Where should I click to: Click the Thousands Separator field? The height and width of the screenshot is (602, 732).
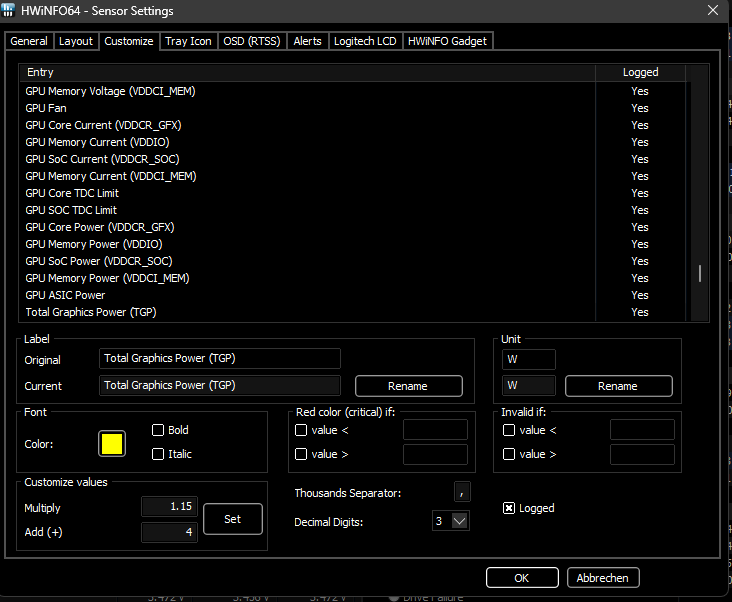pyautogui.click(x=462, y=492)
